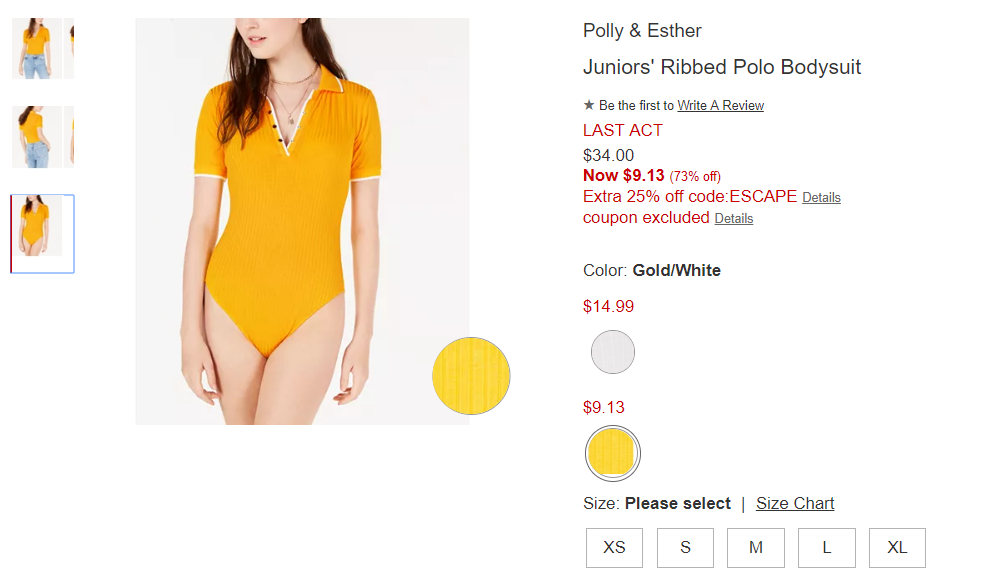Open Details next to code ESCAPE
Viewport: 1005px width, 583px height.
tap(821, 197)
